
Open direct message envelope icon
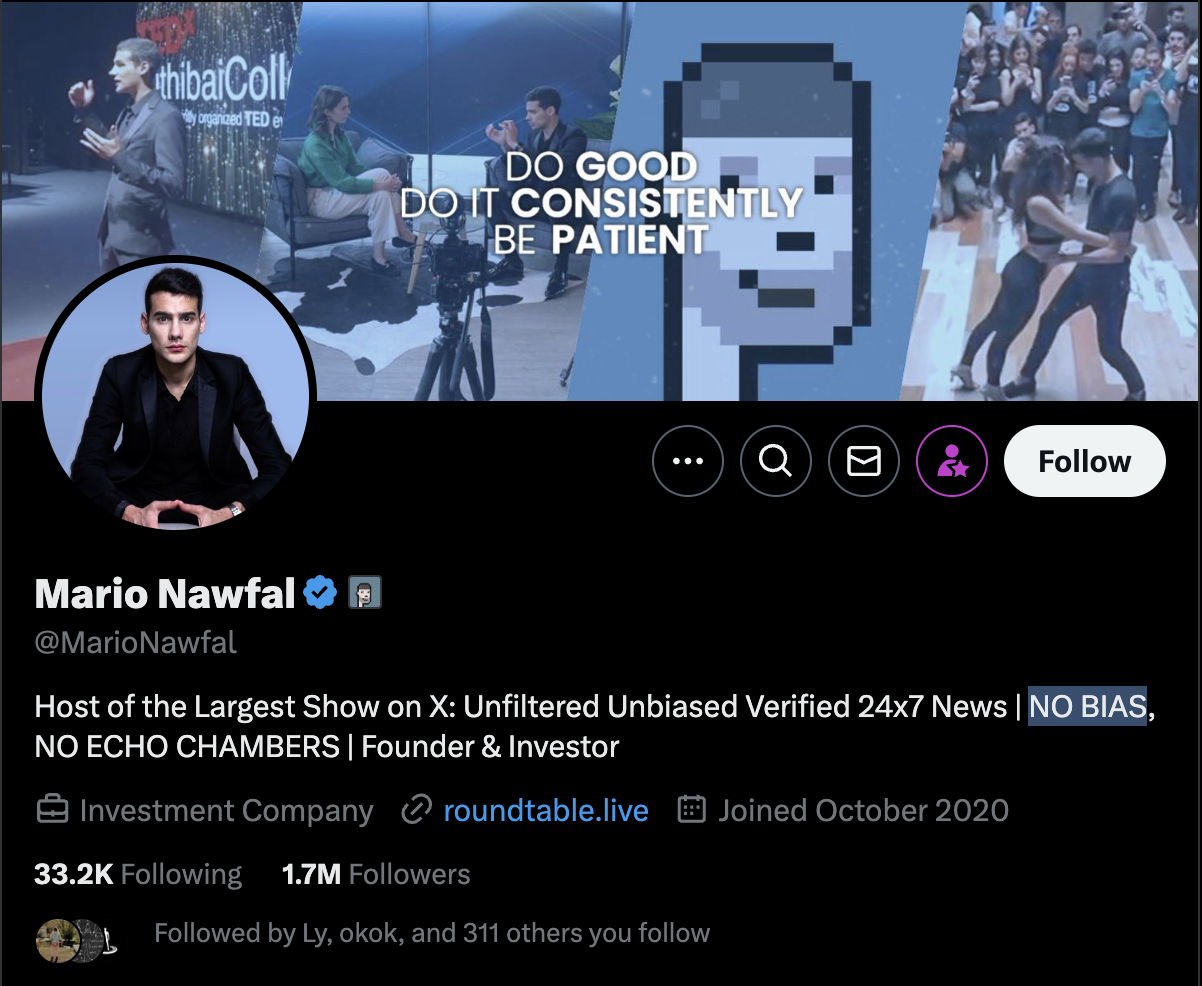point(864,461)
